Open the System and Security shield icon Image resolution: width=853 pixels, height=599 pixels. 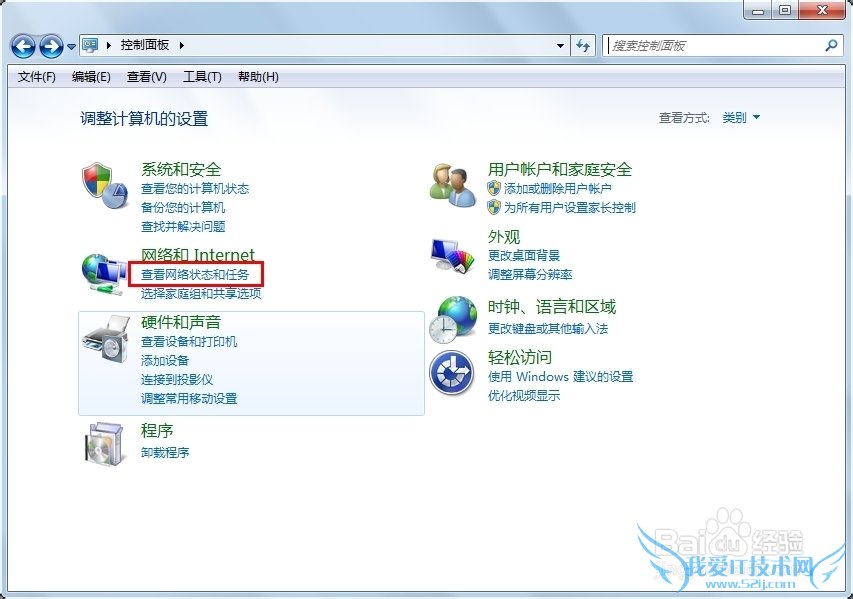point(105,185)
